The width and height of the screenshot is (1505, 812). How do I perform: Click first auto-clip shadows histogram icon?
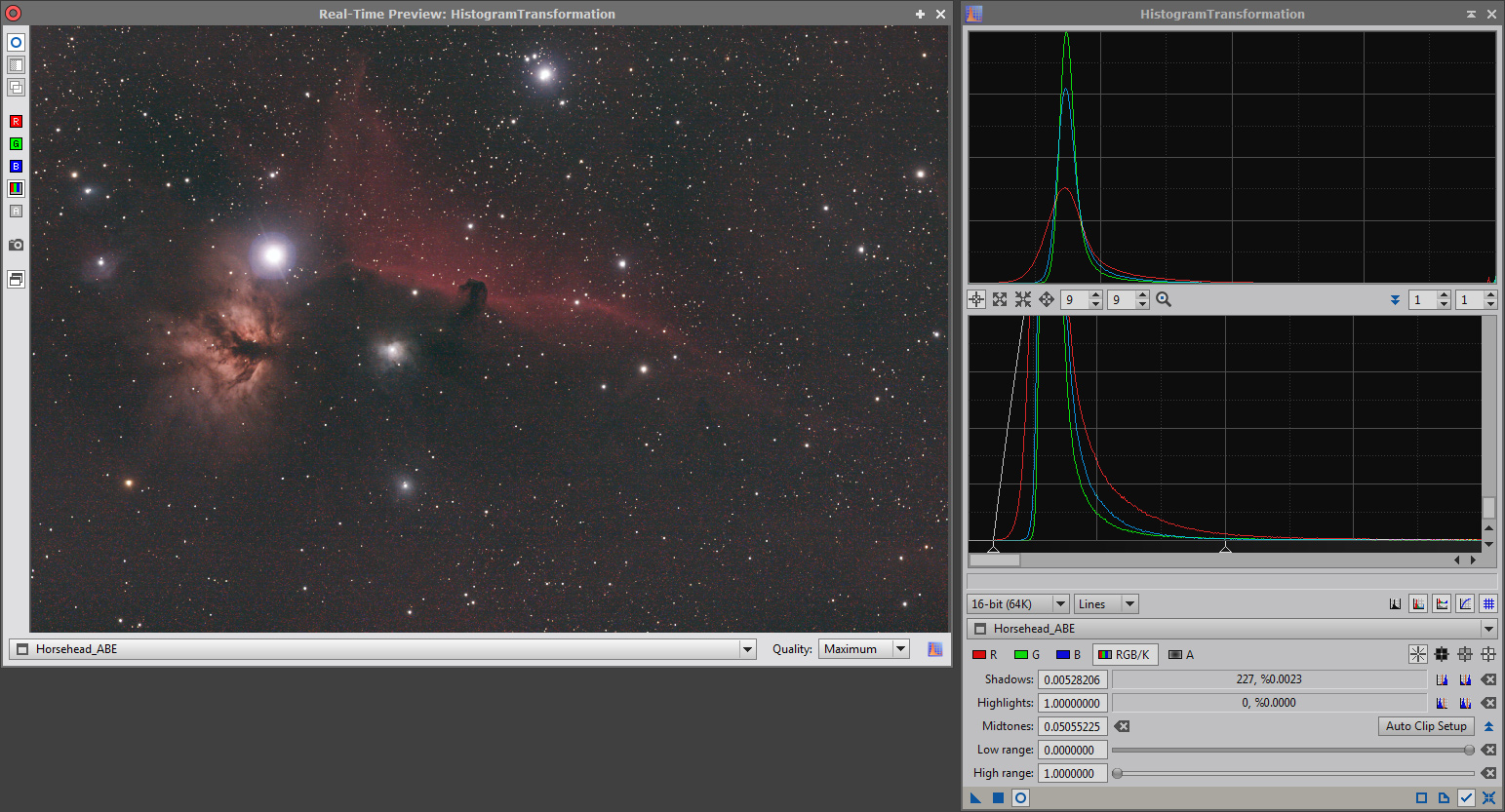click(1442, 679)
